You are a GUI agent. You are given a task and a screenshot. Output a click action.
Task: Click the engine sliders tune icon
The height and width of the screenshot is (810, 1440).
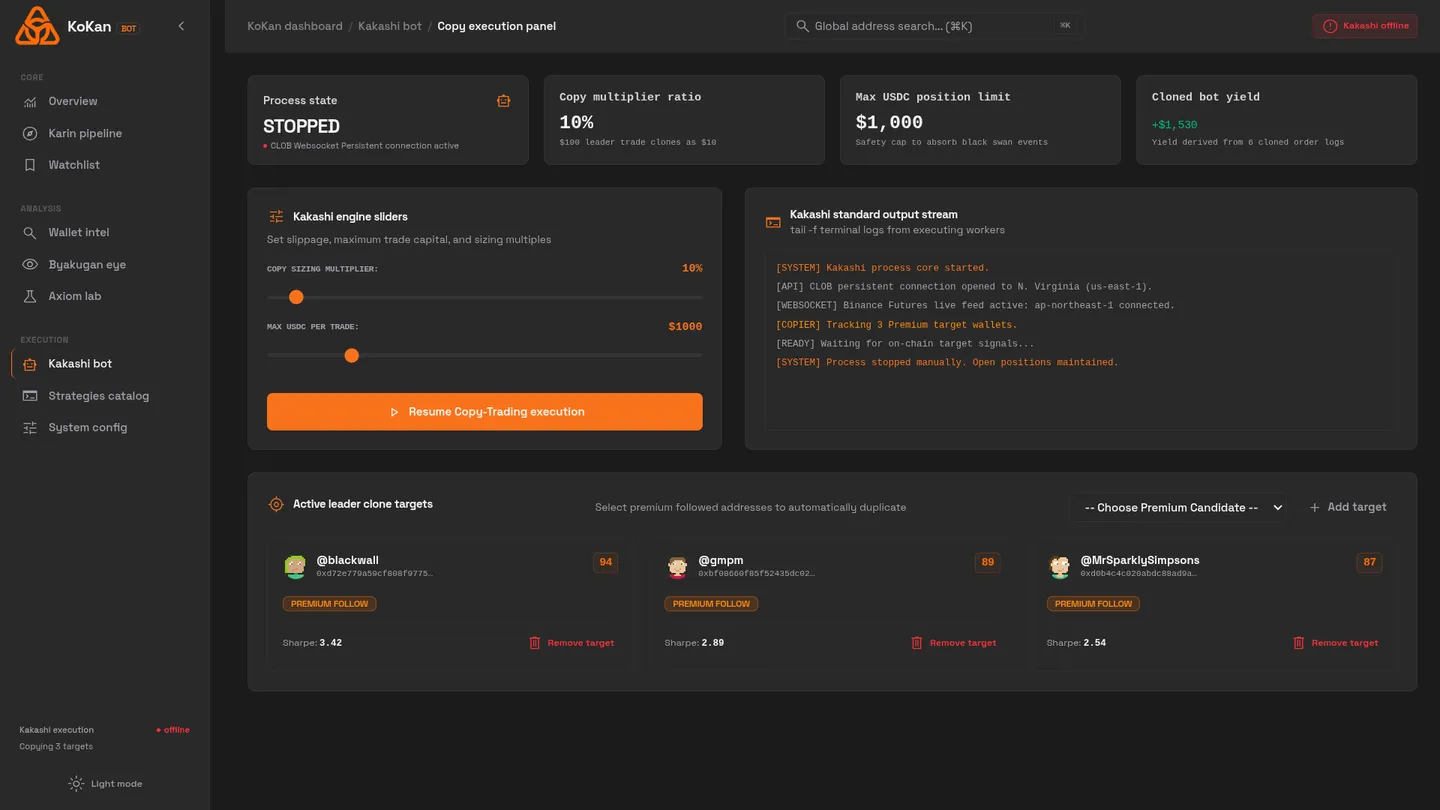(276, 216)
